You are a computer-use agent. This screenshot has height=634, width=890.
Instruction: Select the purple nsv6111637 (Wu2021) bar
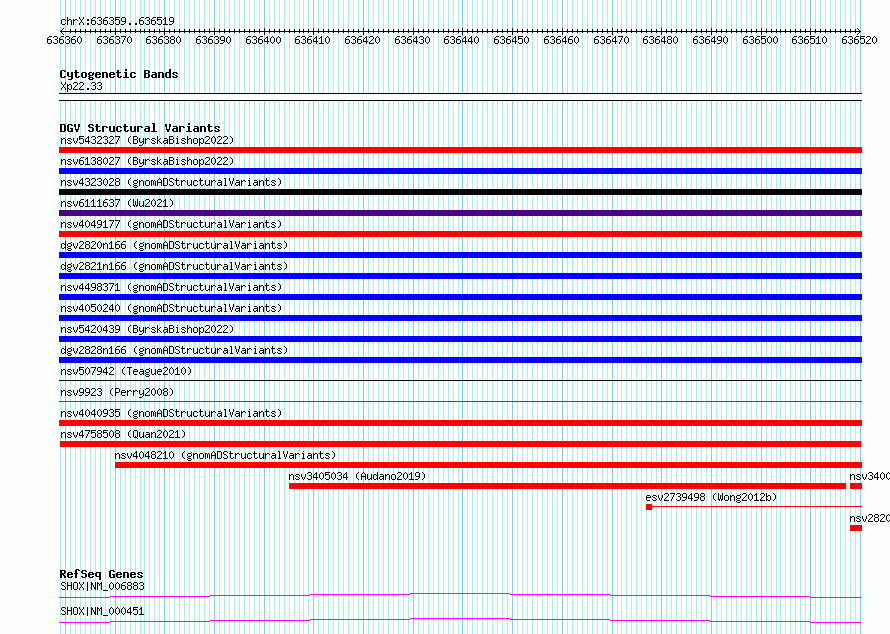(460, 213)
